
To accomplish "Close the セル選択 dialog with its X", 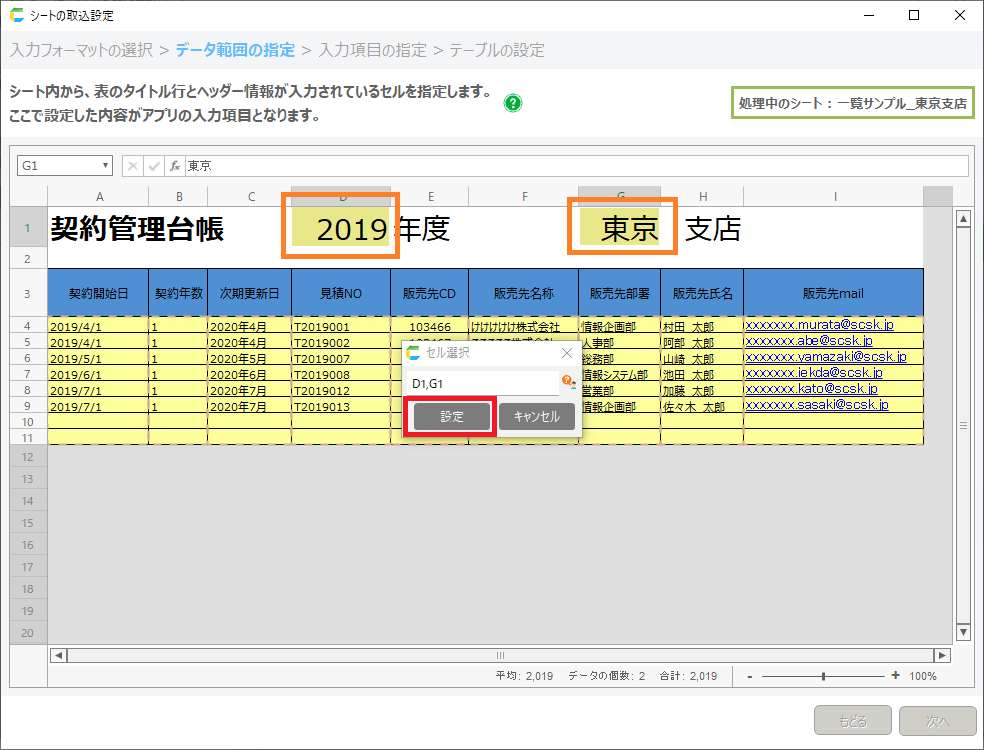I will point(566,353).
